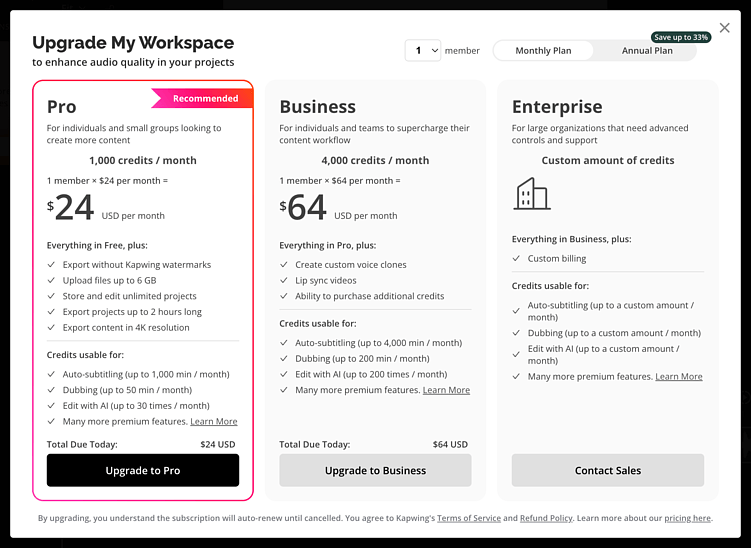Click checkmark beside Dubbing up to 200 min

(x=284, y=359)
